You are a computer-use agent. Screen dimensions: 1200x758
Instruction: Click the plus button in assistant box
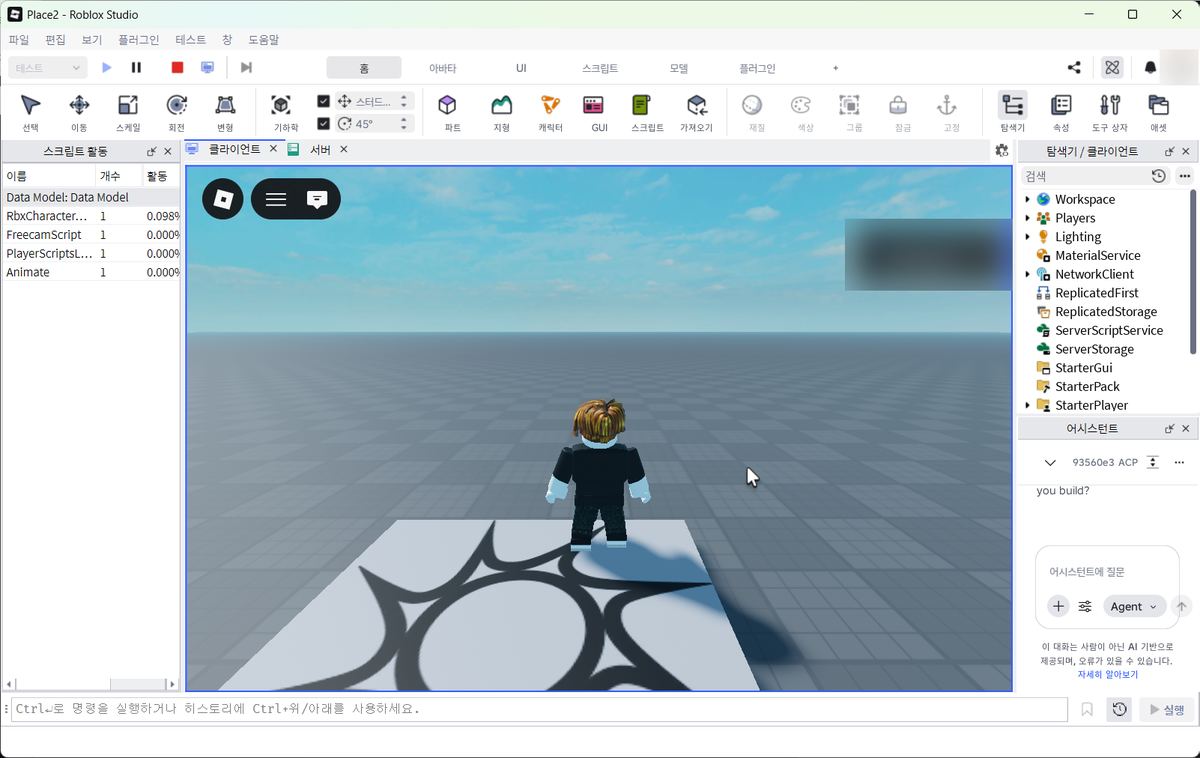(1058, 606)
